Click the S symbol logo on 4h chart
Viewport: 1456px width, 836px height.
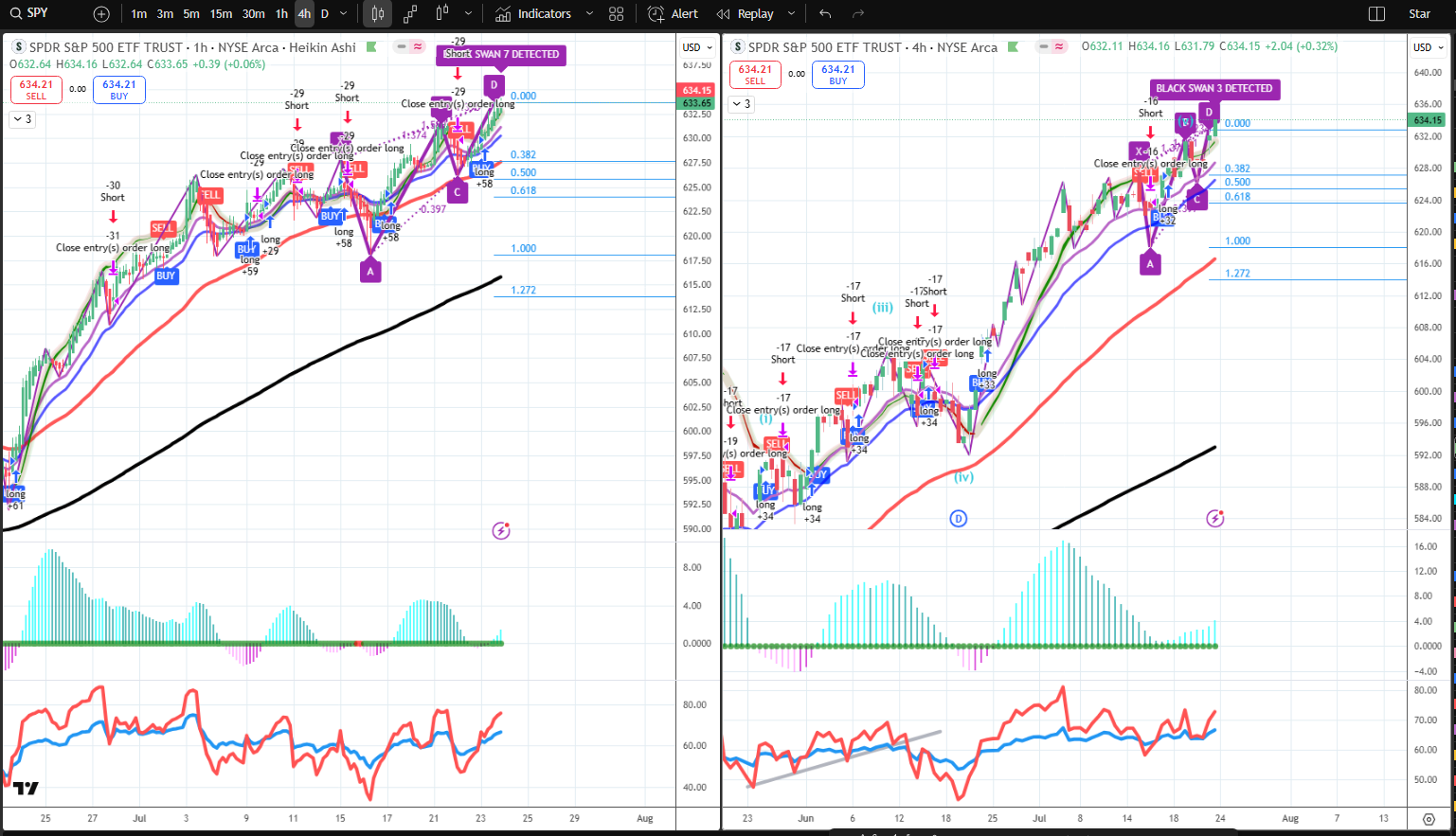pos(737,46)
